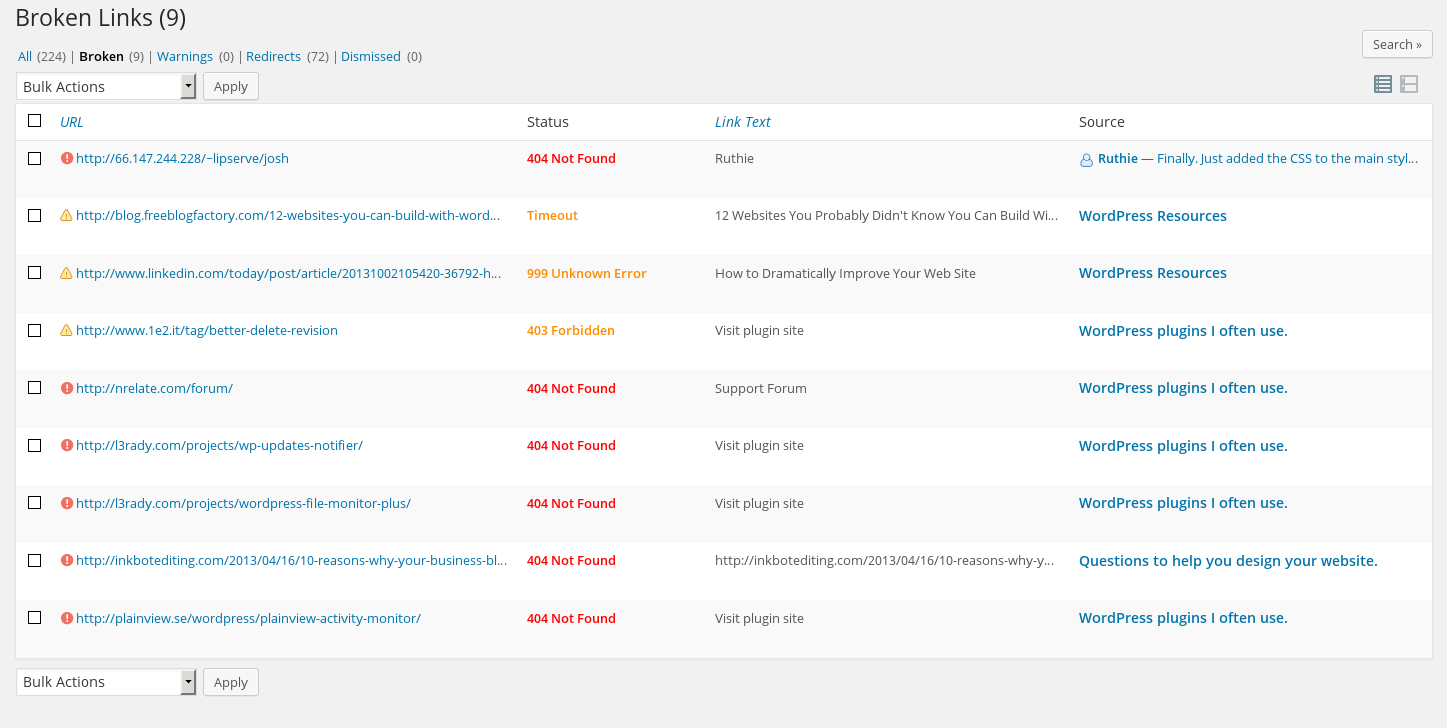This screenshot has width=1447, height=728.
Task: Click the error icon beside wordpress-file-monitor-plus URL
Action: [x=67, y=503]
